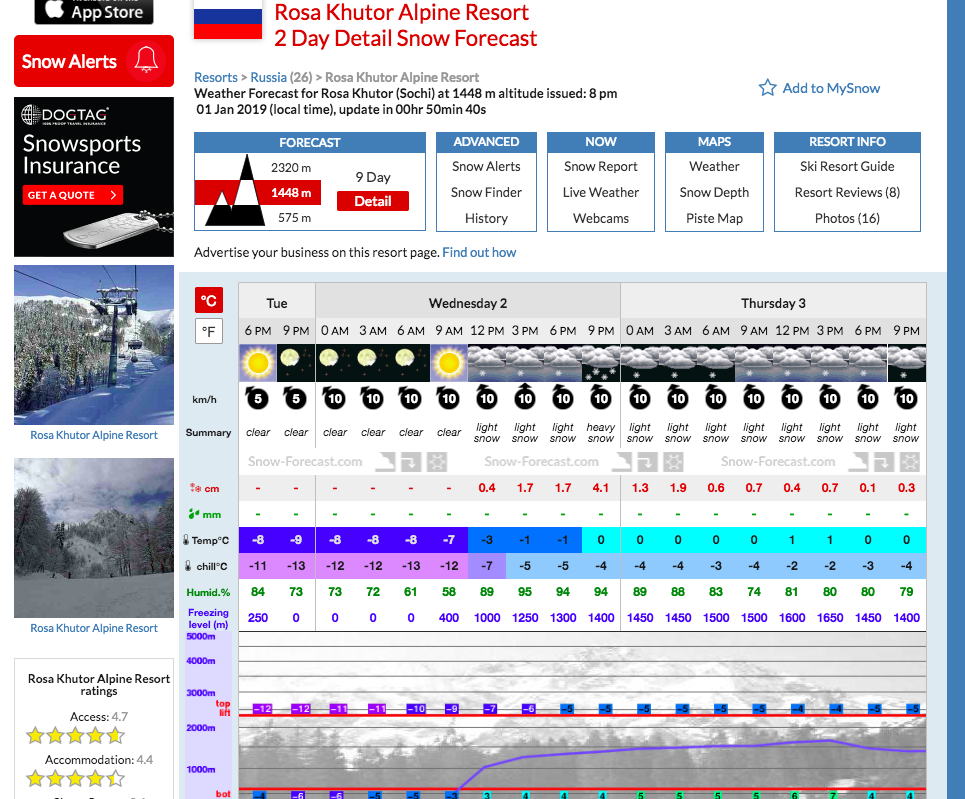Screen dimensions: 965x799
Task: Click the snow cloud icon for Thursday 9 PM
Action: coord(907,363)
